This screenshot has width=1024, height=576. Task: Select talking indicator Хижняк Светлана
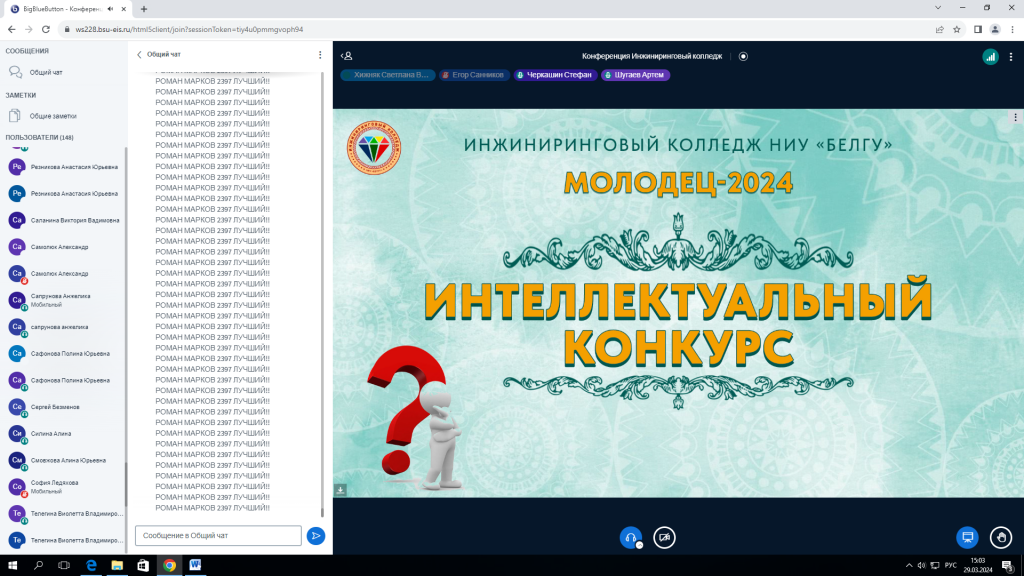tap(389, 75)
